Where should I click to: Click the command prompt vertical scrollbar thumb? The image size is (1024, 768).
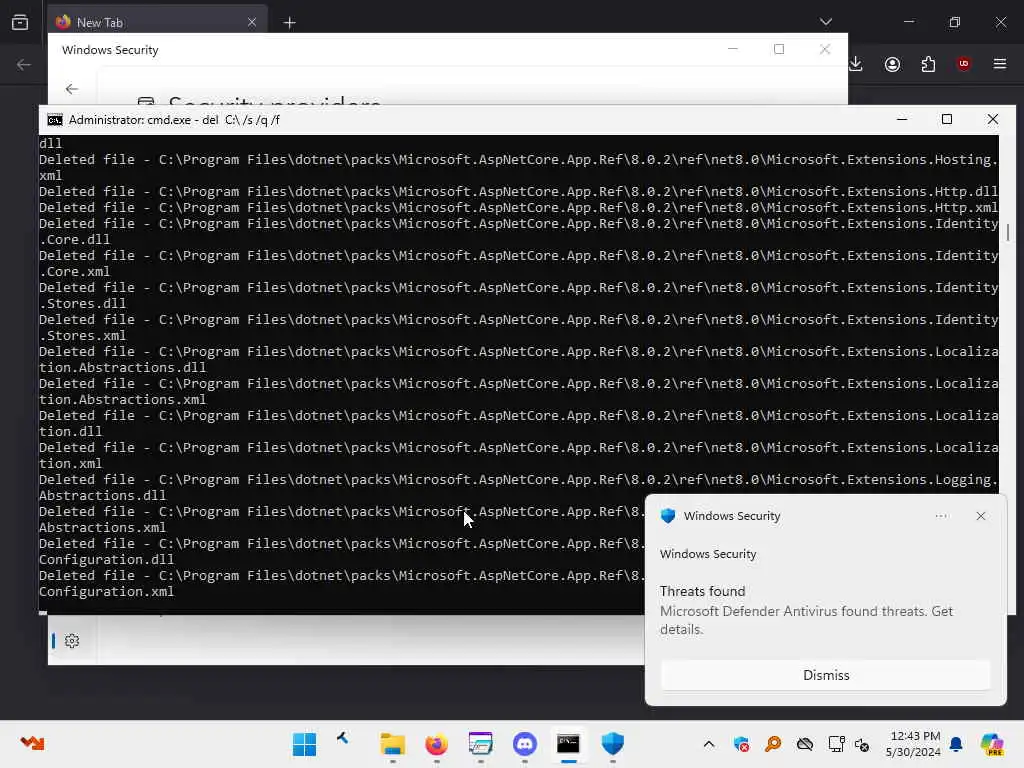[x=1008, y=232]
